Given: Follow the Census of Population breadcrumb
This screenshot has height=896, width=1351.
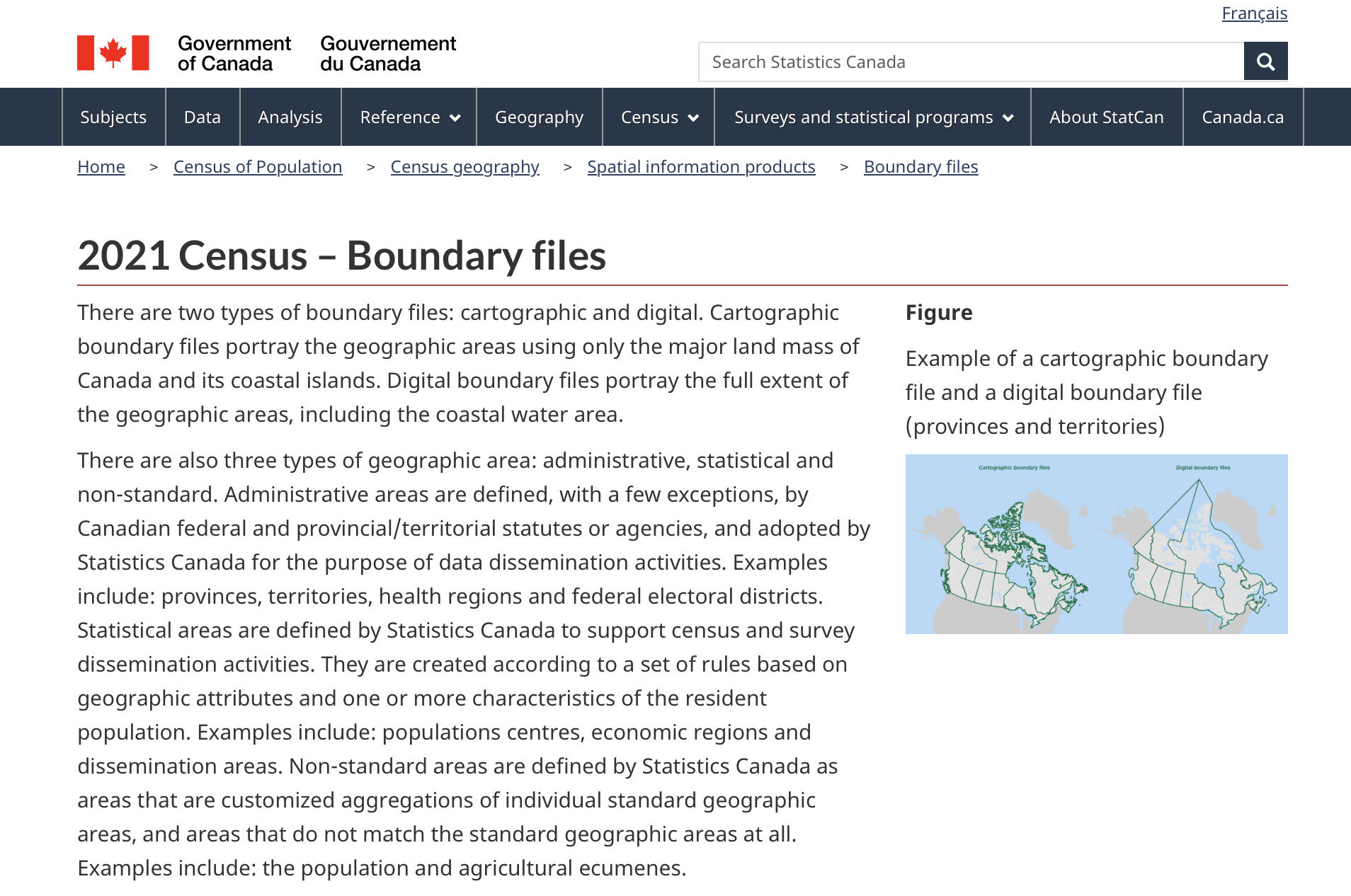Looking at the screenshot, I should [x=258, y=167].
